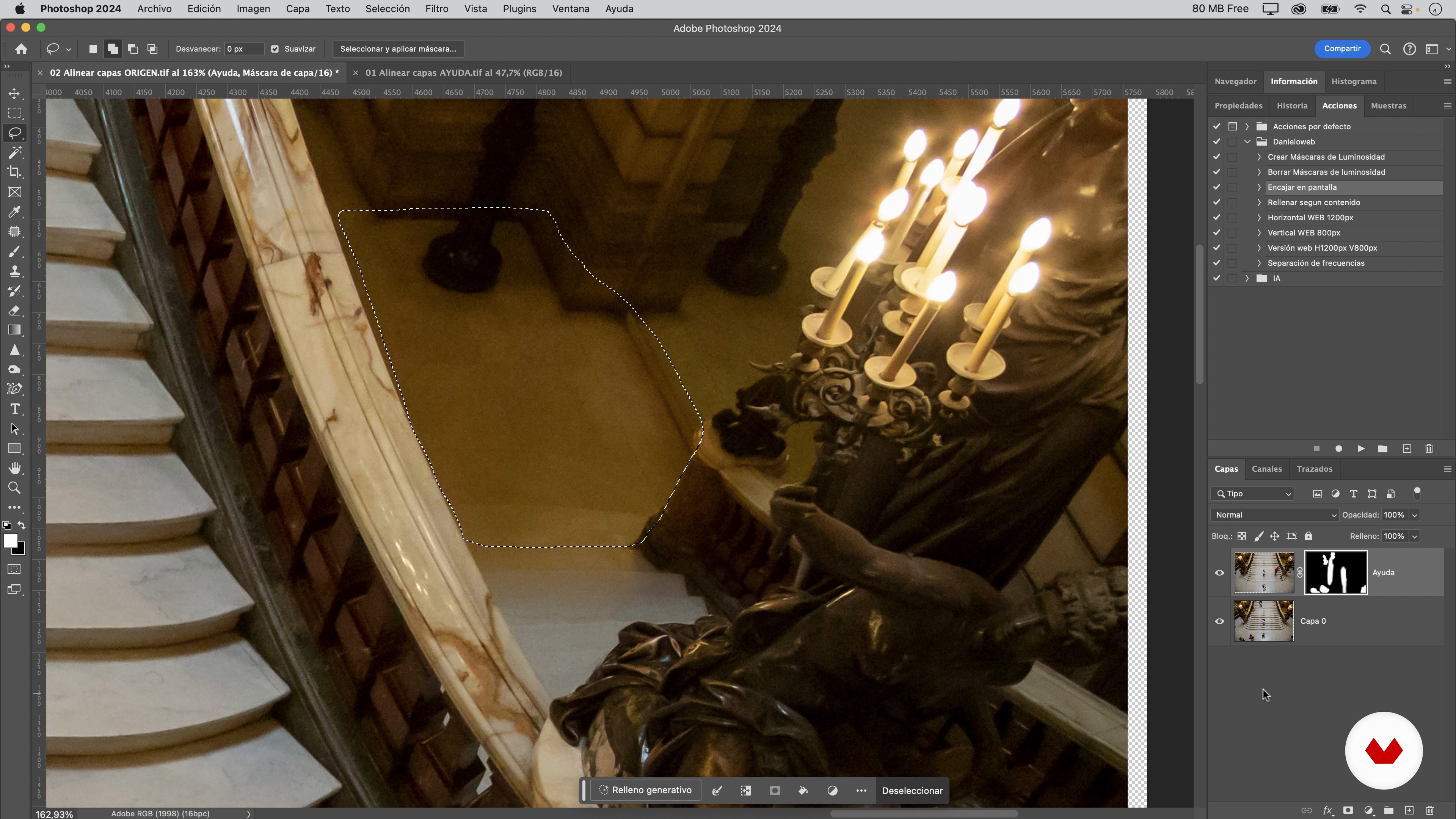Switch to the Canales tab
This screenshot has height=819, width=1456.
tap(1267, 469)
